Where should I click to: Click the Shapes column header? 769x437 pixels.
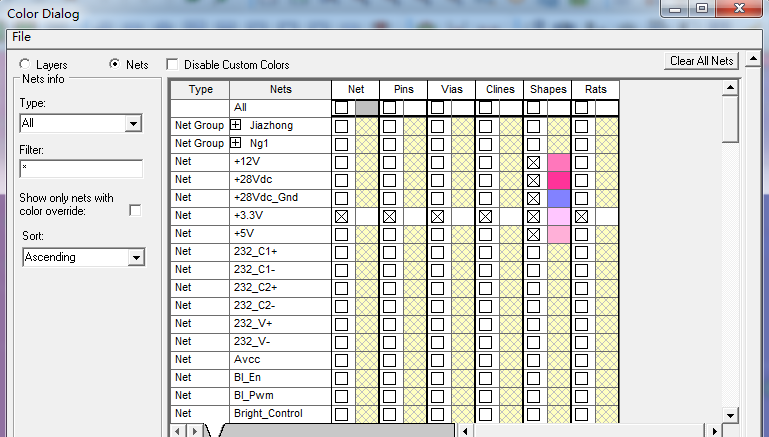coord(548,89)
